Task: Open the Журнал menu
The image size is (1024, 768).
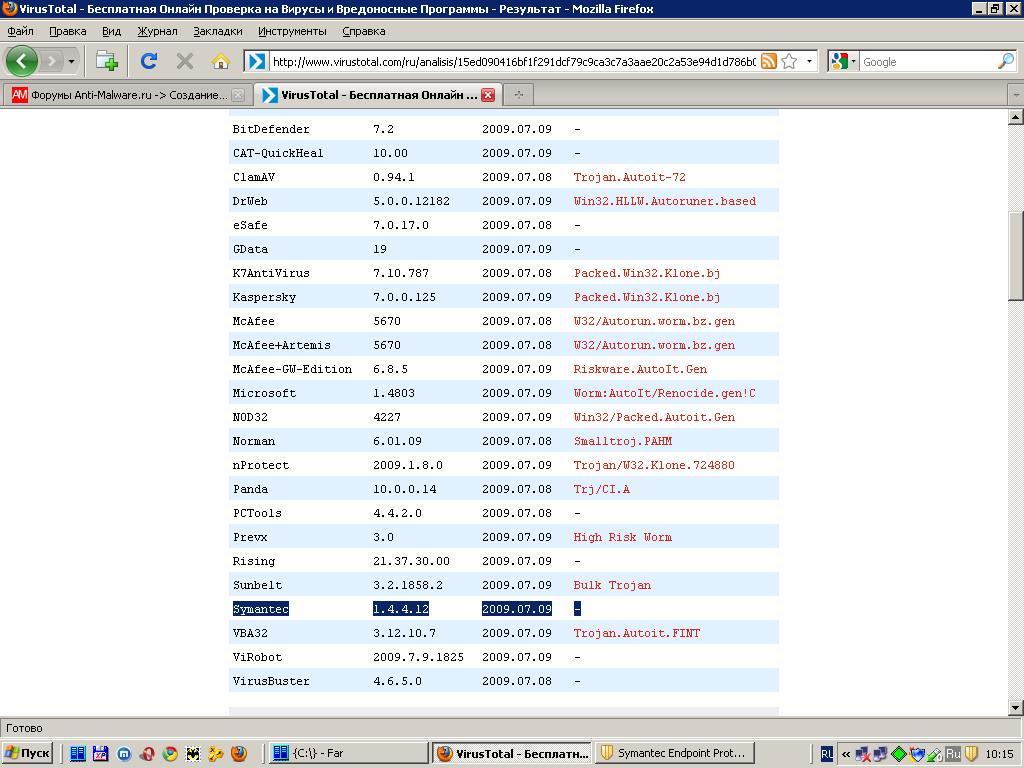Action: [157, 31]
